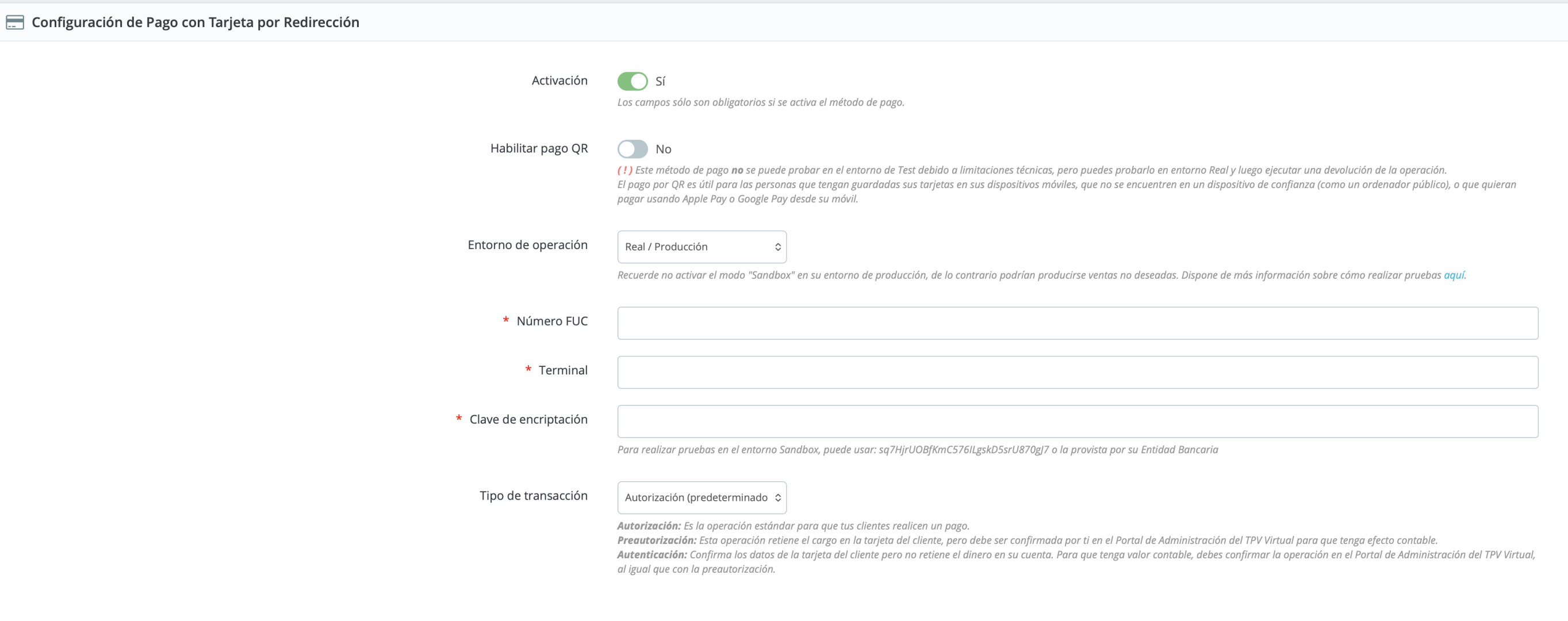1568x621 pixels.
Task: Click the red asterisk next to Terminal
Action: (x=528, y=370)
